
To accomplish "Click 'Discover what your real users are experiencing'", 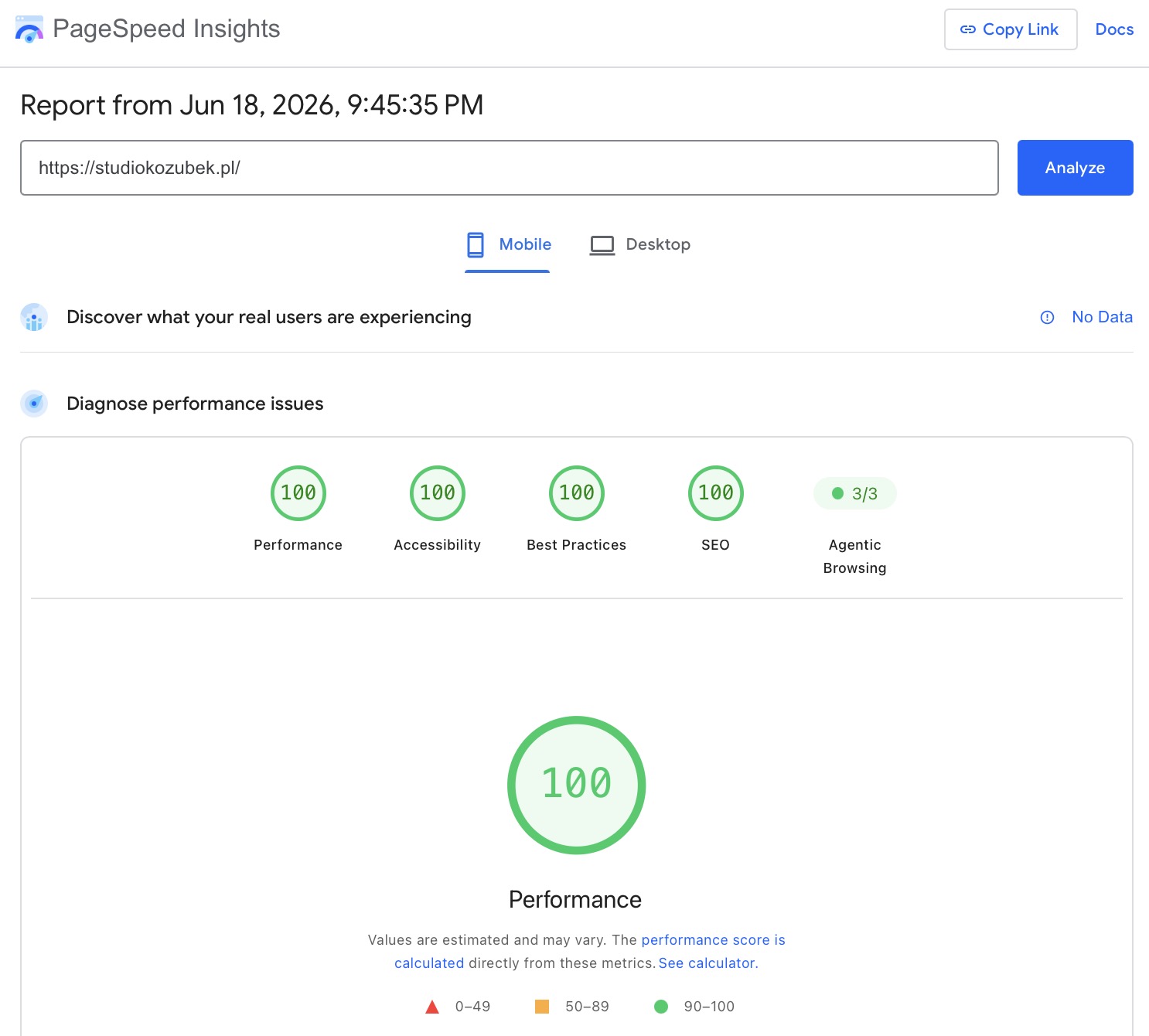I will click(x=269, y=317).
